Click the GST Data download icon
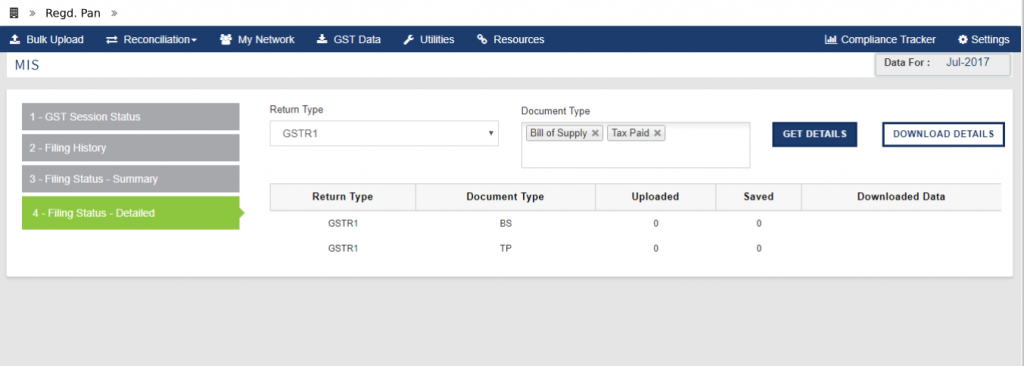This screenshot has height=366, width=1024. tap(322, 39)
